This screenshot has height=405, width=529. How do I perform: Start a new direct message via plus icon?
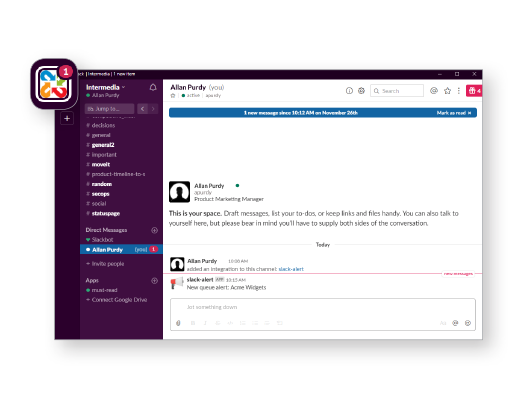click(x=155, y=230)
